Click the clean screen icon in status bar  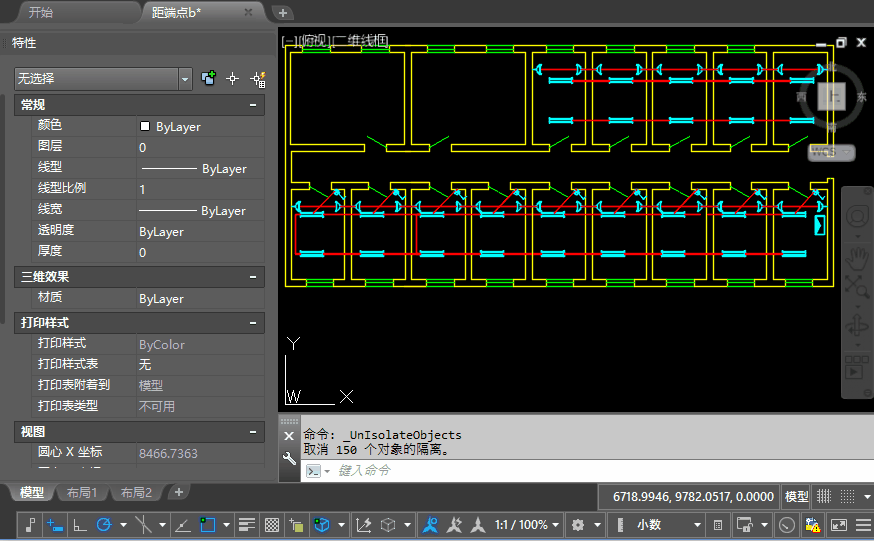(x=838, y=525)
